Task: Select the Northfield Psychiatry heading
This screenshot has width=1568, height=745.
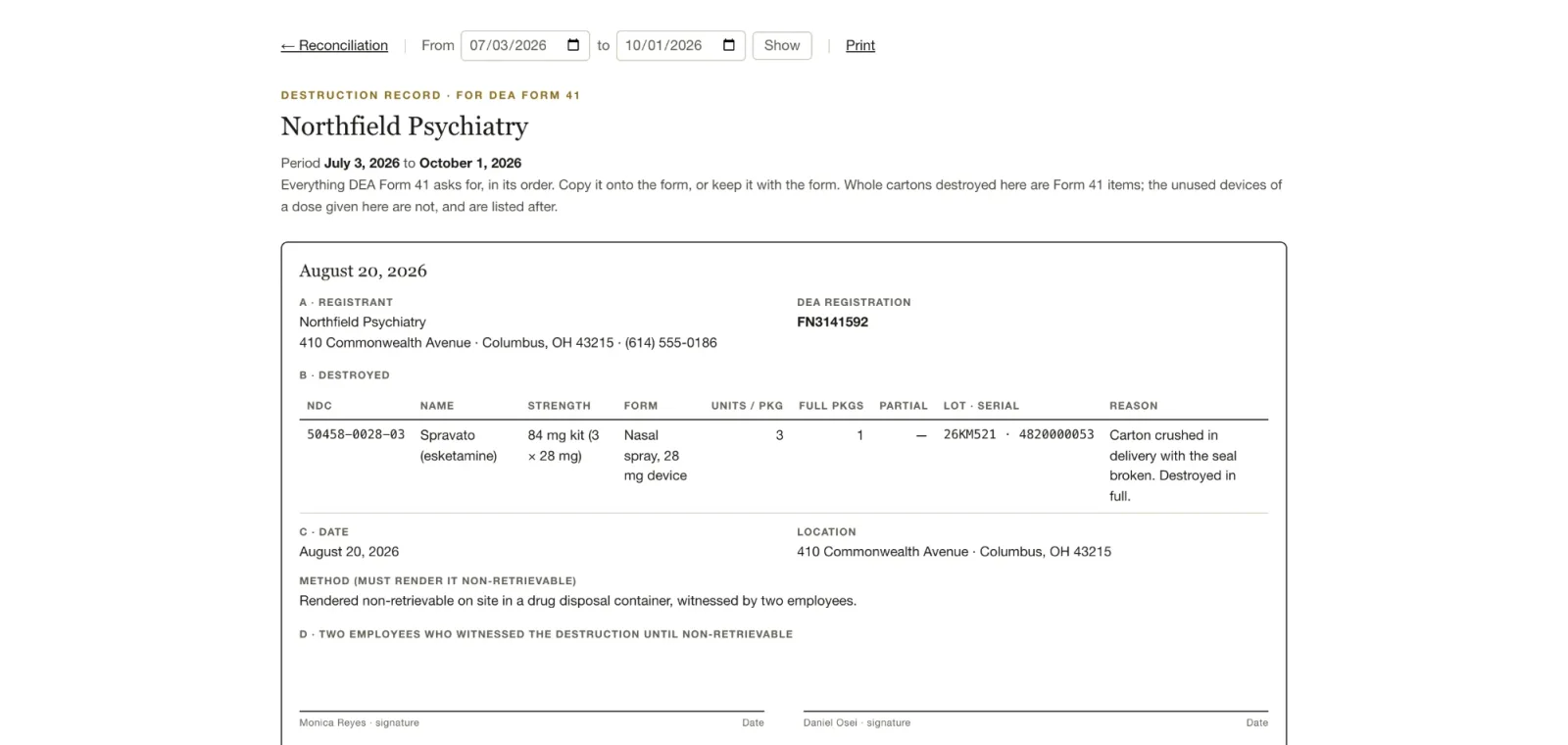Action: 405,126
